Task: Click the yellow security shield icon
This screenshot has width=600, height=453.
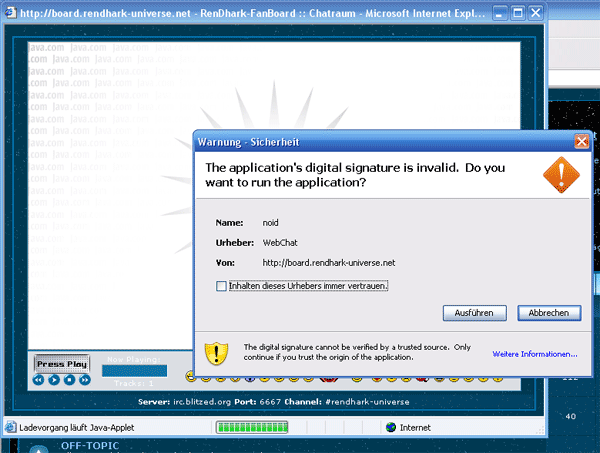Action: pyautogui.click(x=218, y=353)
